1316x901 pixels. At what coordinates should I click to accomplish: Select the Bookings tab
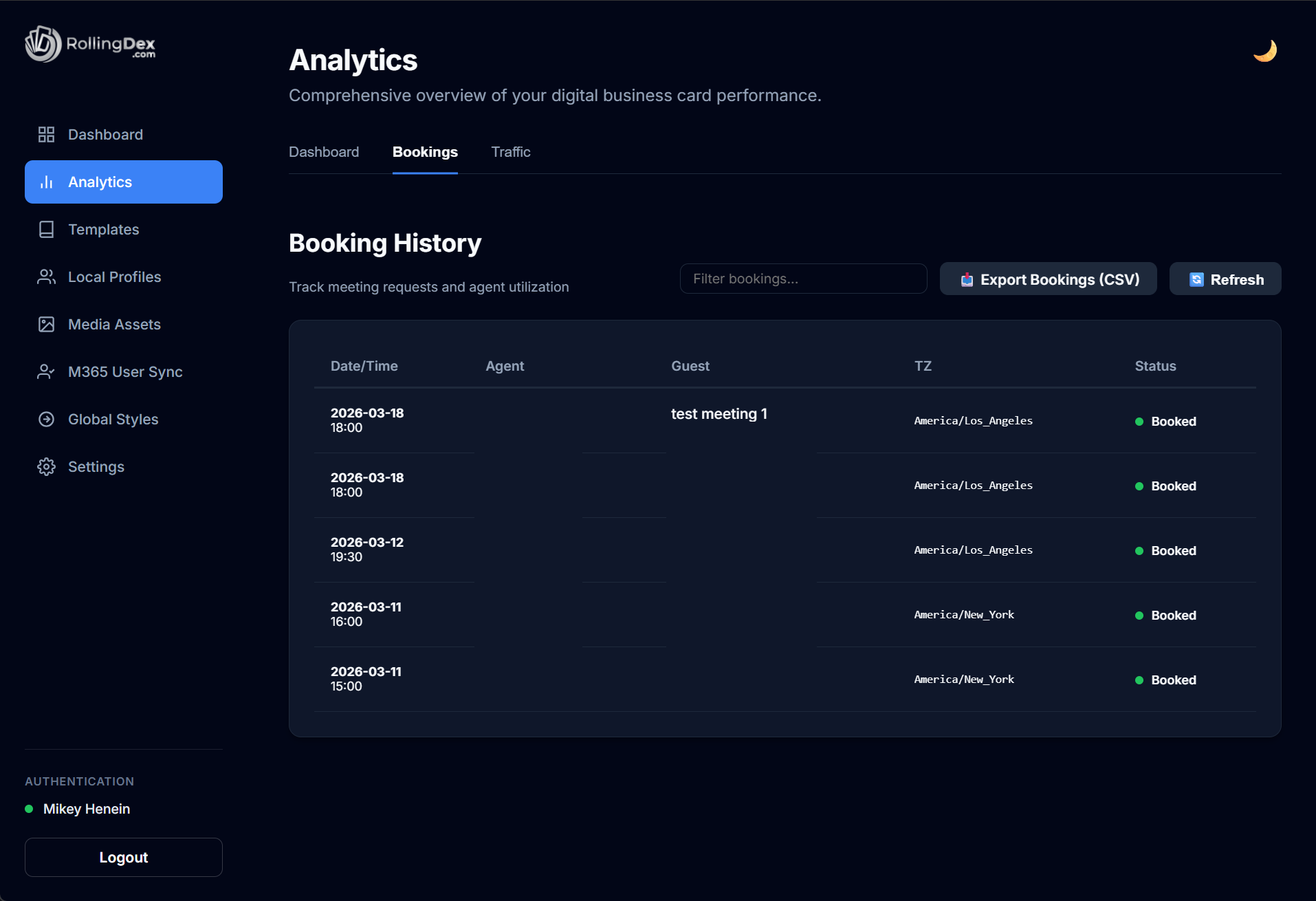pos(425,152)
